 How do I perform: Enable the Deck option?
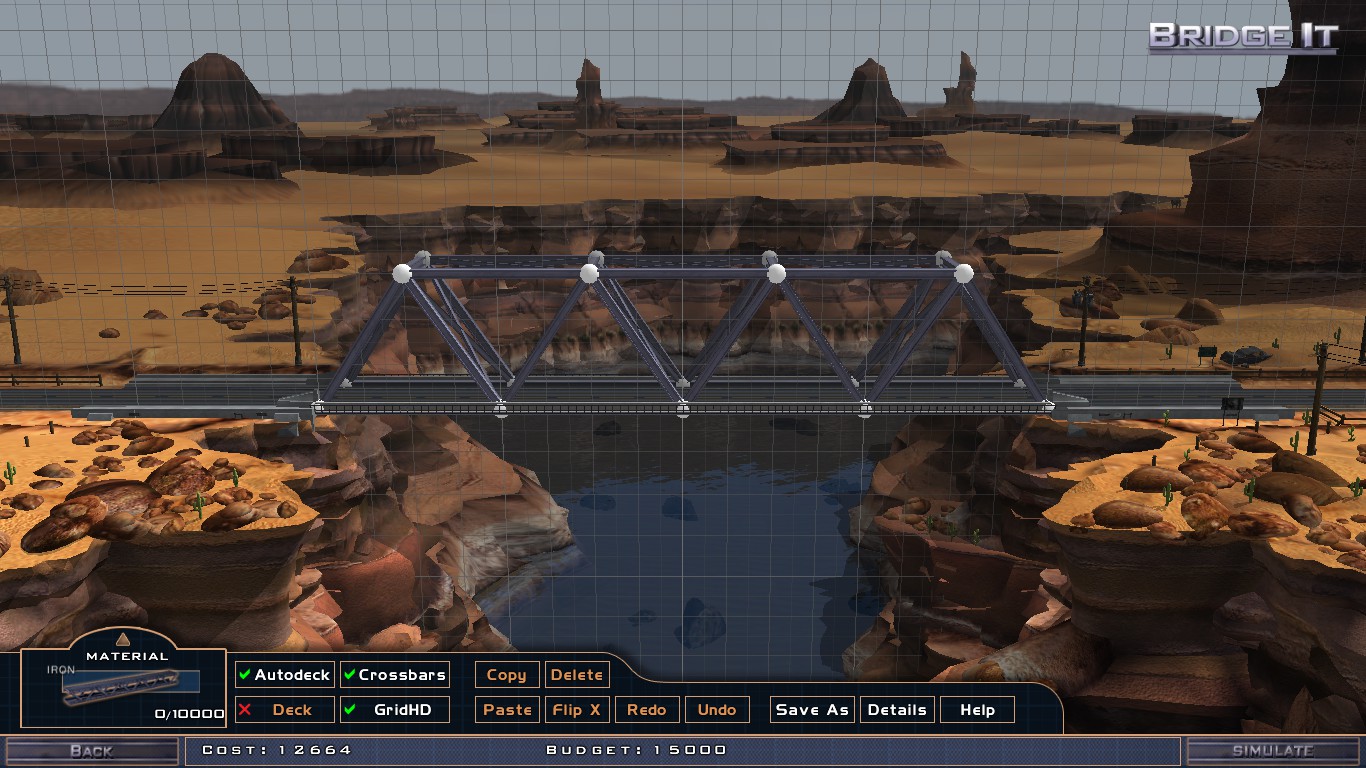(284, 710)
